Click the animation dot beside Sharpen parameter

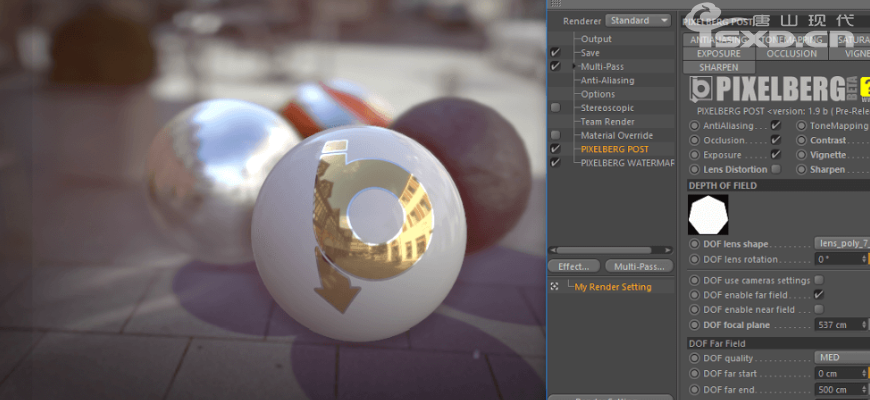(x=801, y=169)
